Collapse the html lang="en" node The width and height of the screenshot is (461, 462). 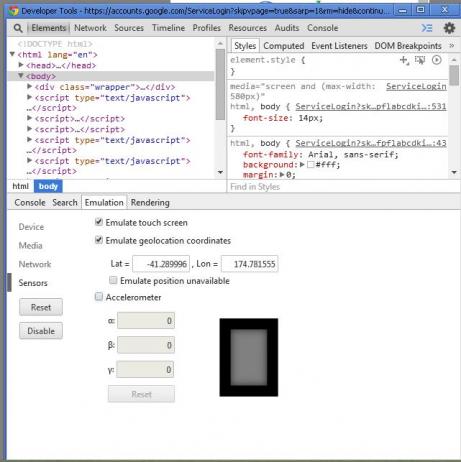12,54
